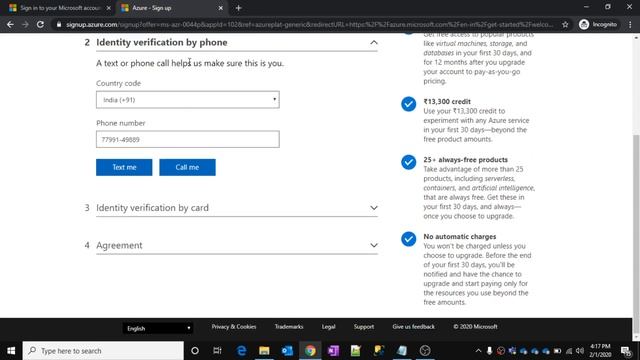Viewport: 640px width, 360px height.
Task: Click the "No automatic charges" heading
Action: [x=460, y=236]
